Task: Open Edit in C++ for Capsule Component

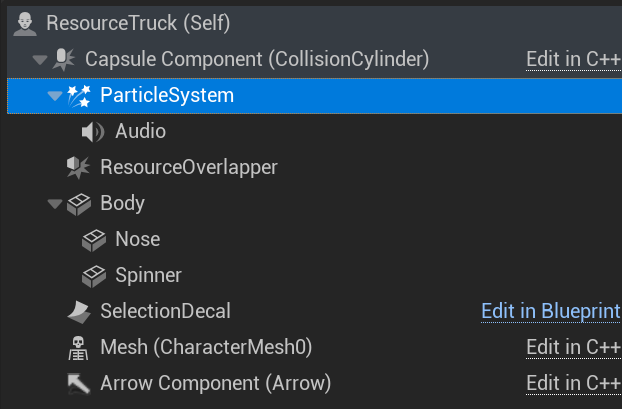Action: click(x=573, y=59)
